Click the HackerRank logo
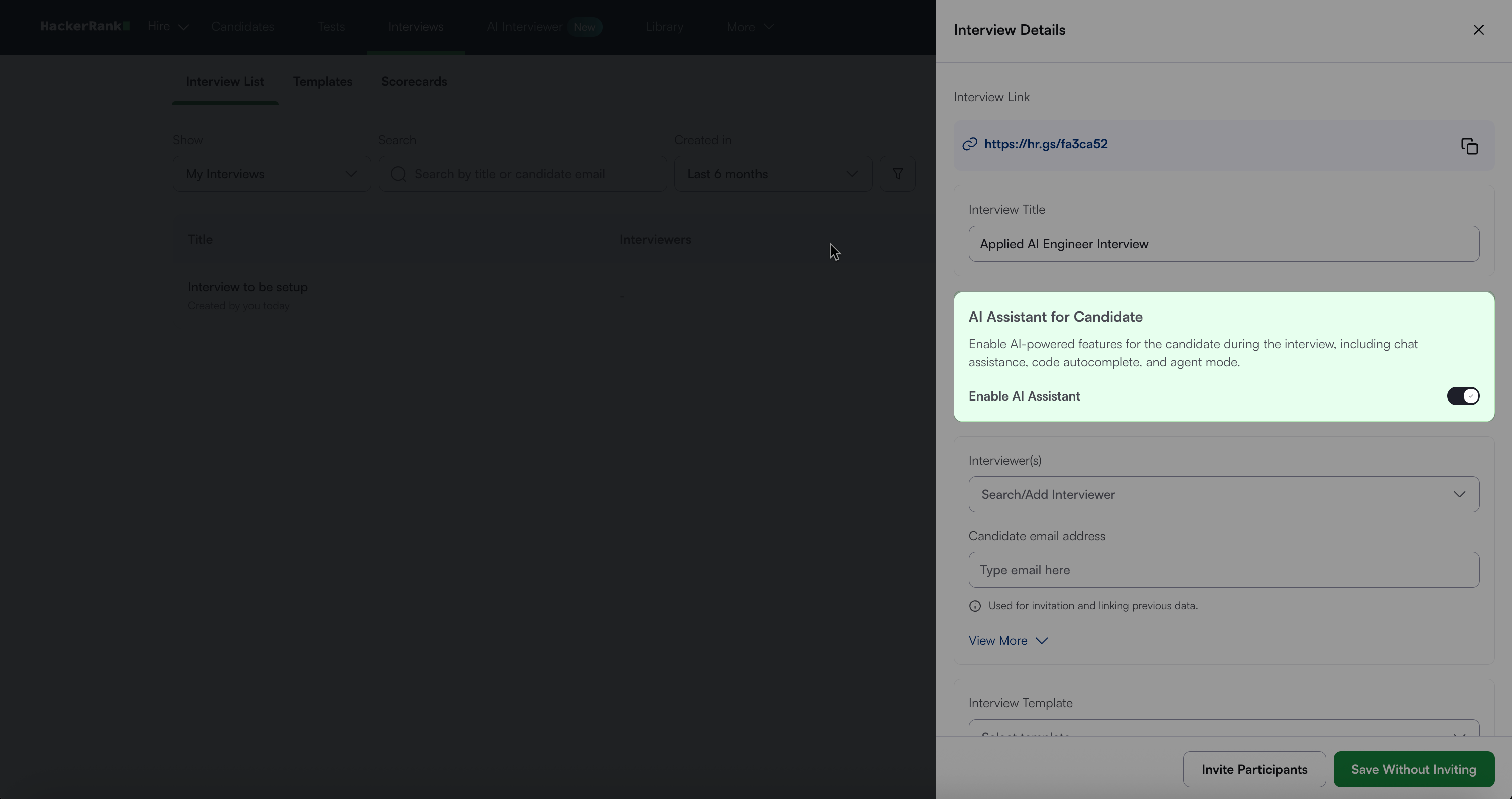Image resolution: width=1512 pixels, height=799 pixels. (85, 27)
